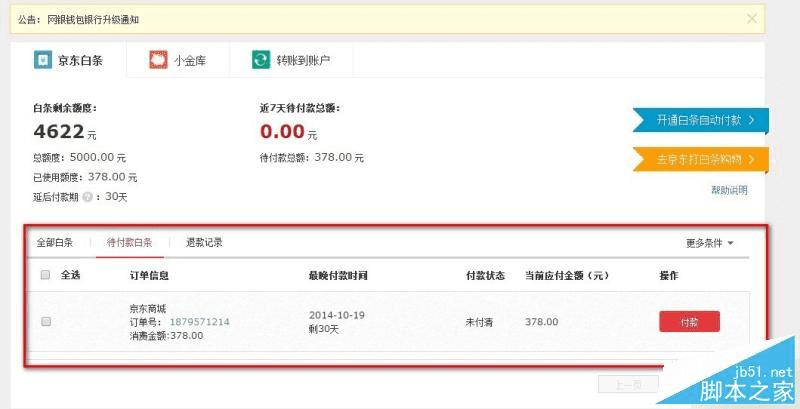800x409 pixels.
Task: Open the 帮助说明 help link
Action: [729, 190]
